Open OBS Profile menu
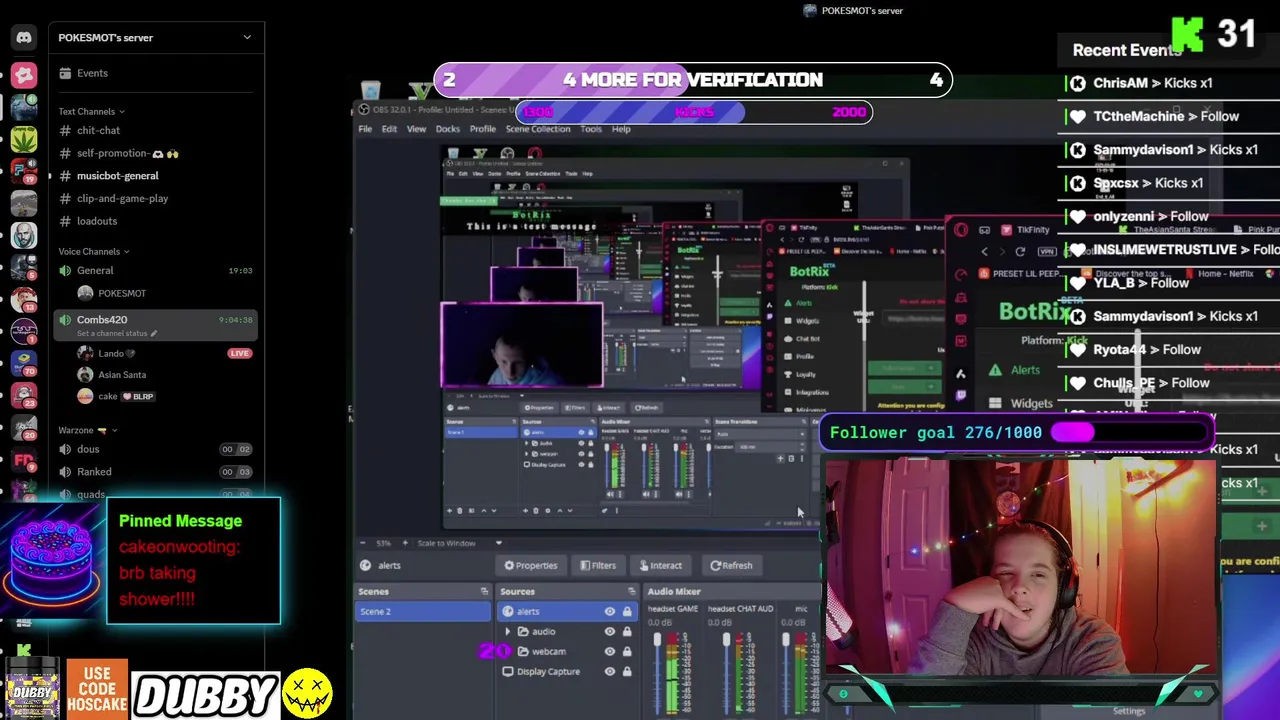The image size is (1280, 720). click(483, 129)
